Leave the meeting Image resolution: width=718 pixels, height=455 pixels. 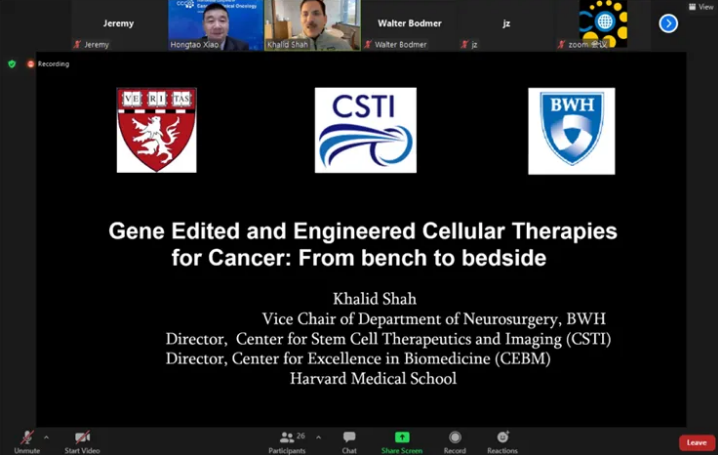coord(696,443)
